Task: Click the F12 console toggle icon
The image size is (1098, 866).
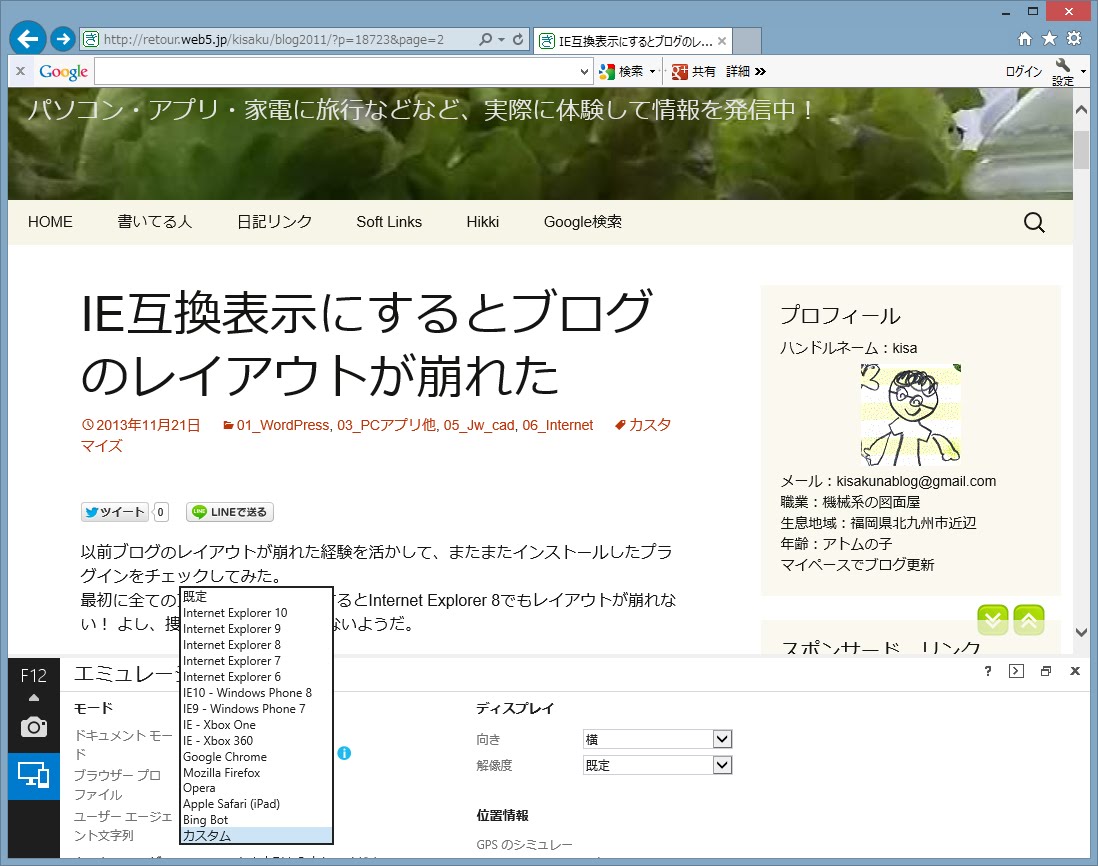Action: 1016,671
